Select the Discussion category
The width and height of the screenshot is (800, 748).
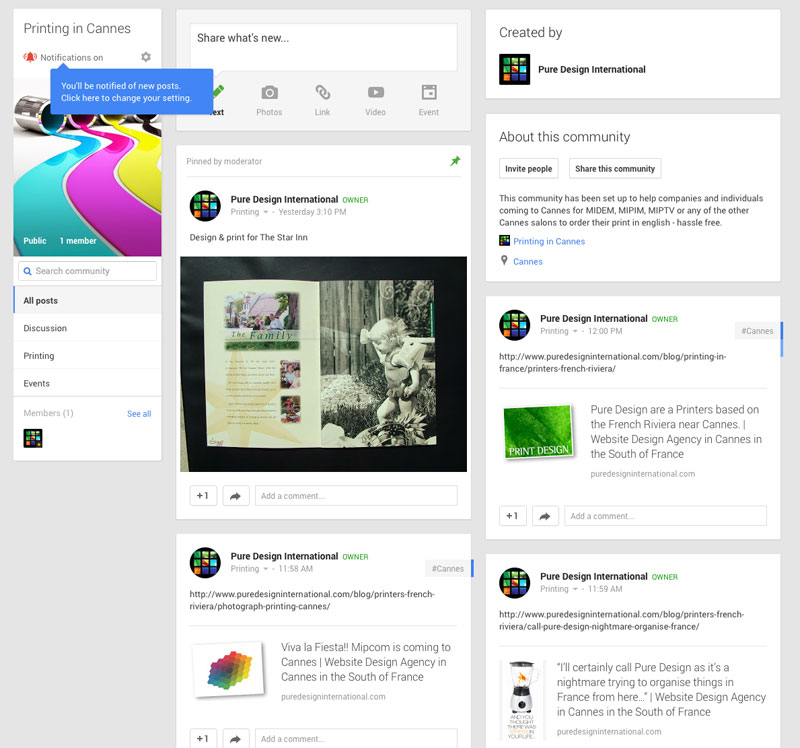point(87,328)
